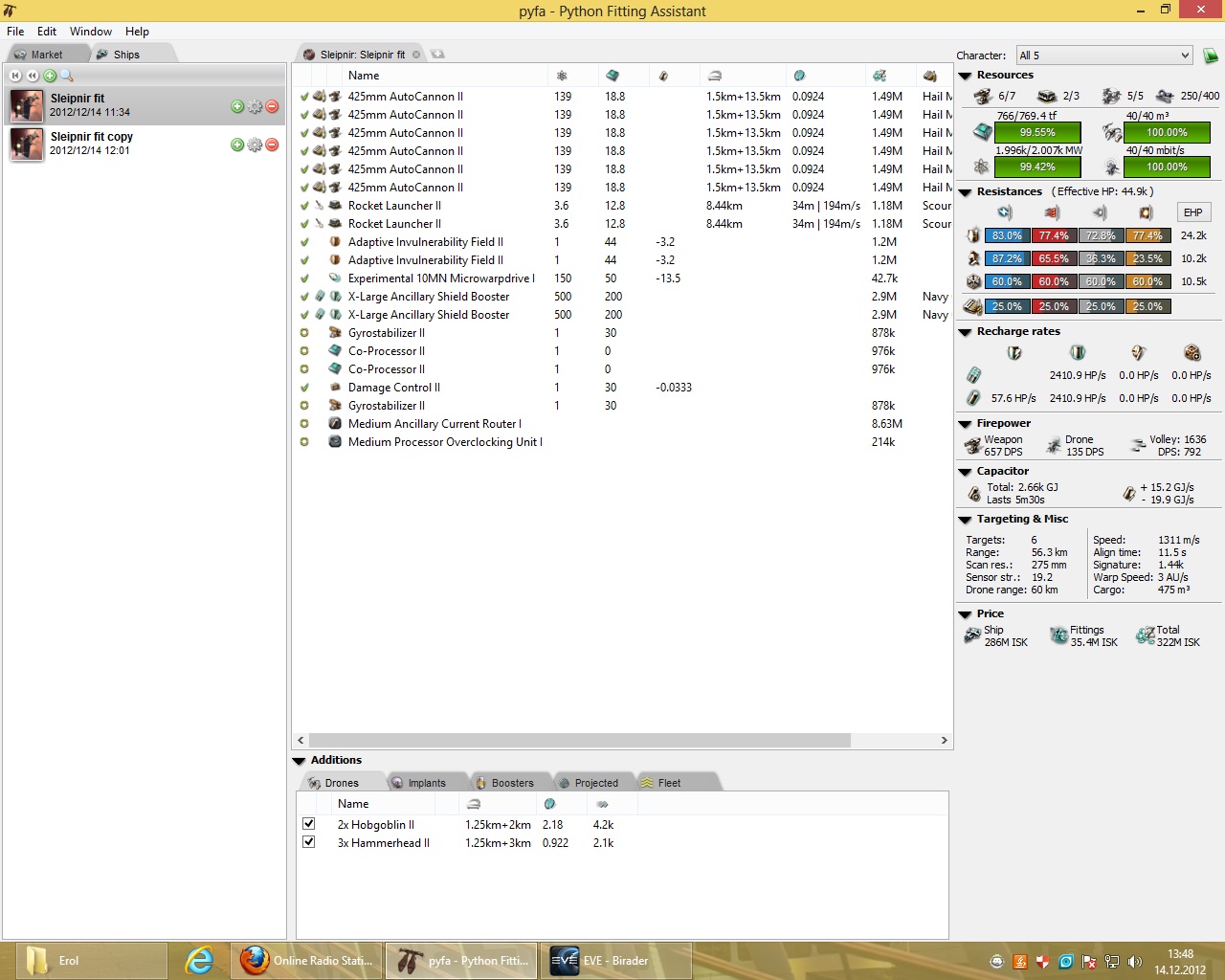Click the shield EM resistance 83.0% bar

(x=1007, y=235)
